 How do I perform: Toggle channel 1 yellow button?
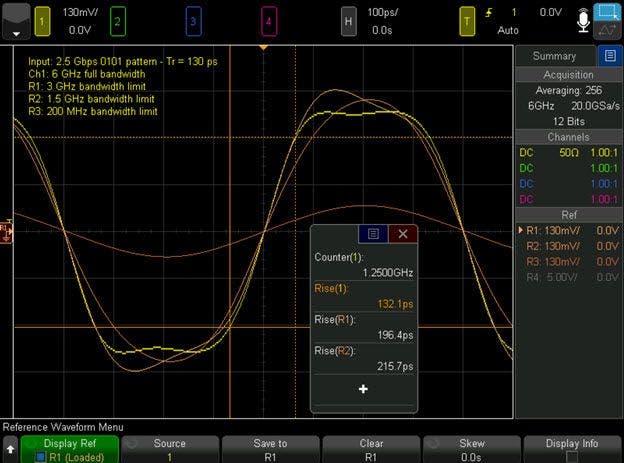tap(42, 21)
